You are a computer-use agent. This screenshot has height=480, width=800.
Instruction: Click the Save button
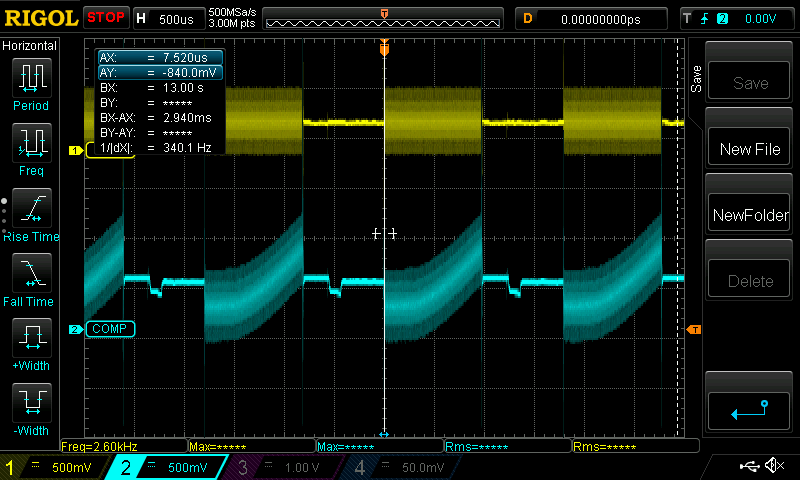click(748, 82)
